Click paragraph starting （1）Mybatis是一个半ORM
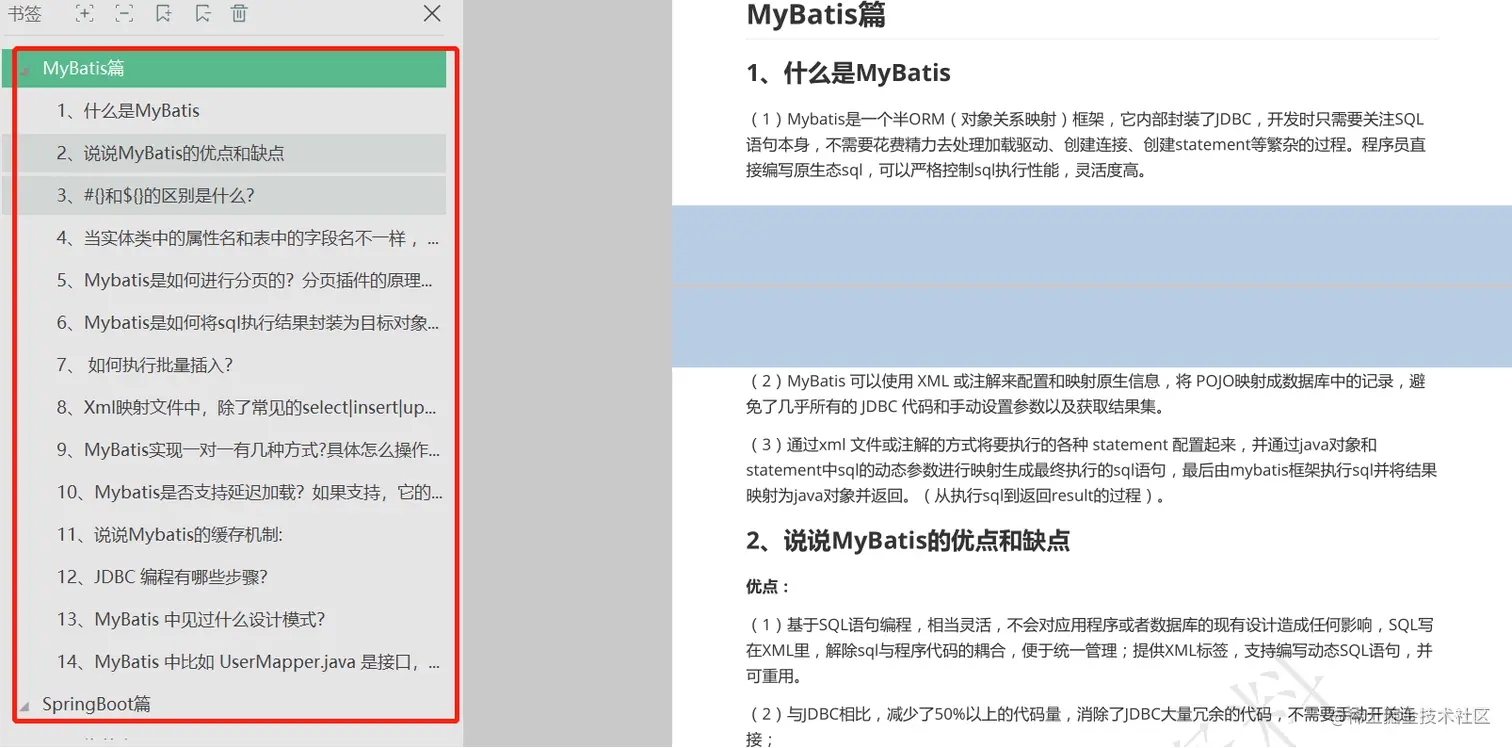 point(1086,144)
